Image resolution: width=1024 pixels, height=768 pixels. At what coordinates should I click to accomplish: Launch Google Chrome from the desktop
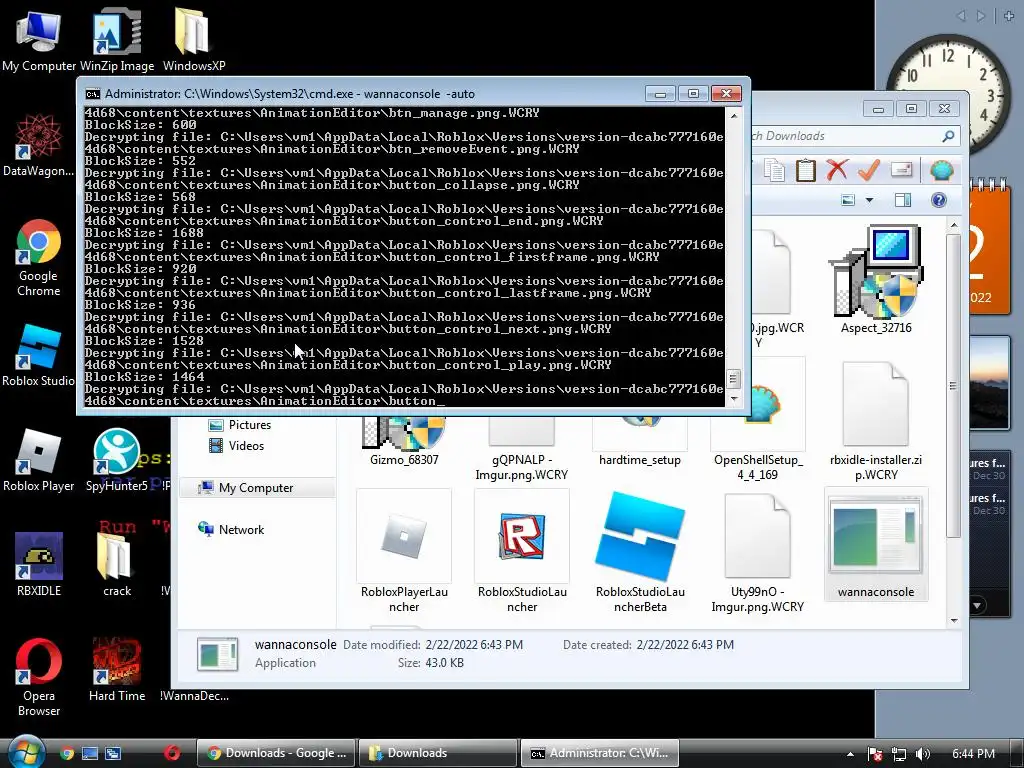click(x=39, y=258)
